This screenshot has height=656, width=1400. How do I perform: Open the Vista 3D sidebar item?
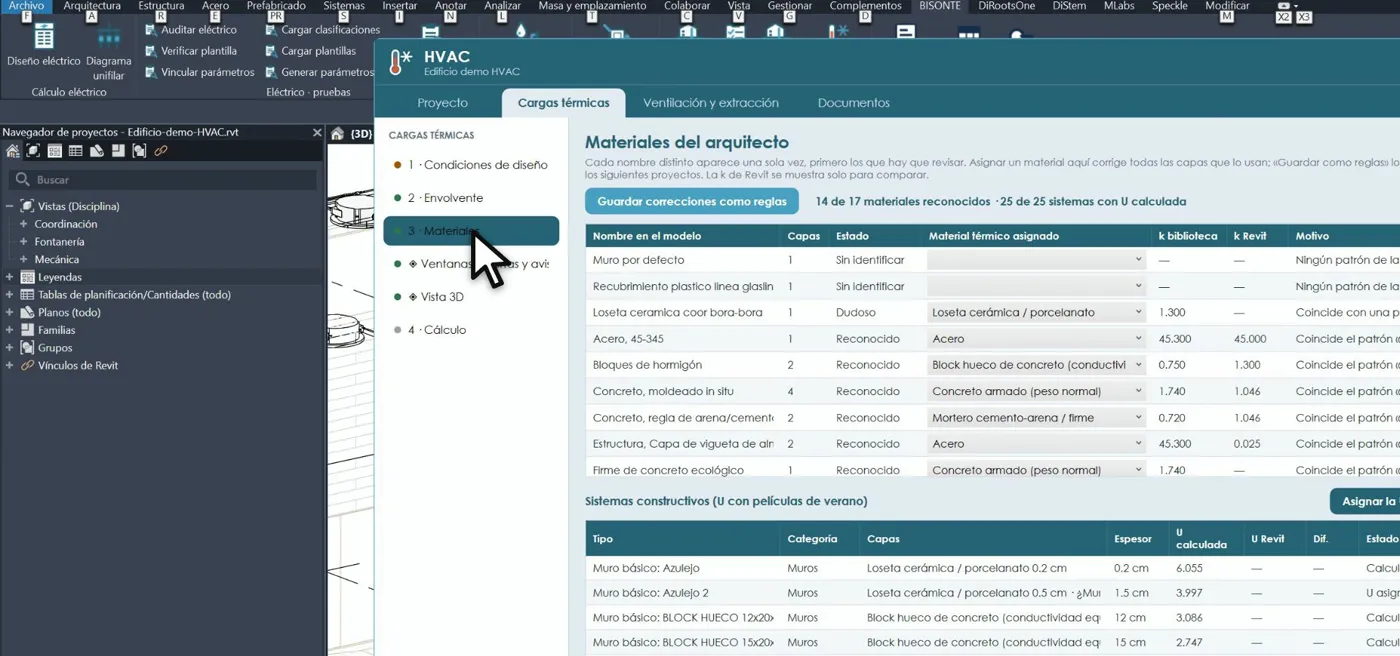[x=471, y=297]
